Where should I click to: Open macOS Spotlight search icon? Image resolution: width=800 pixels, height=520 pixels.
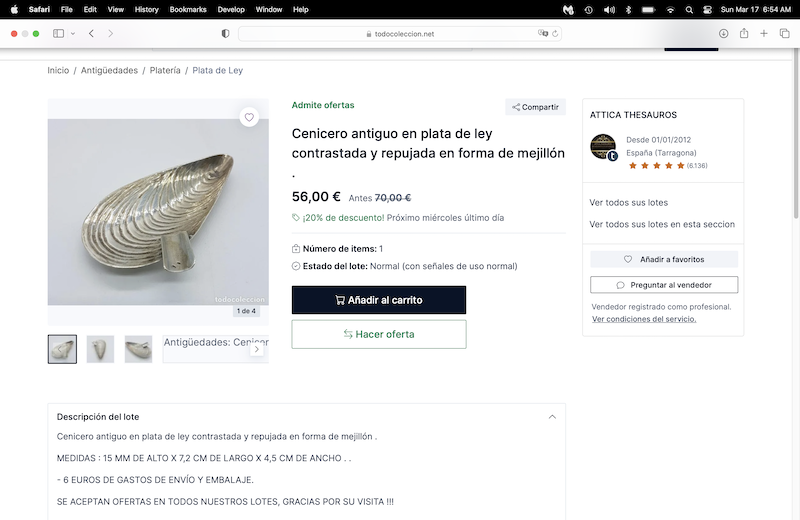pyautogui.click(x=689, y=9)
